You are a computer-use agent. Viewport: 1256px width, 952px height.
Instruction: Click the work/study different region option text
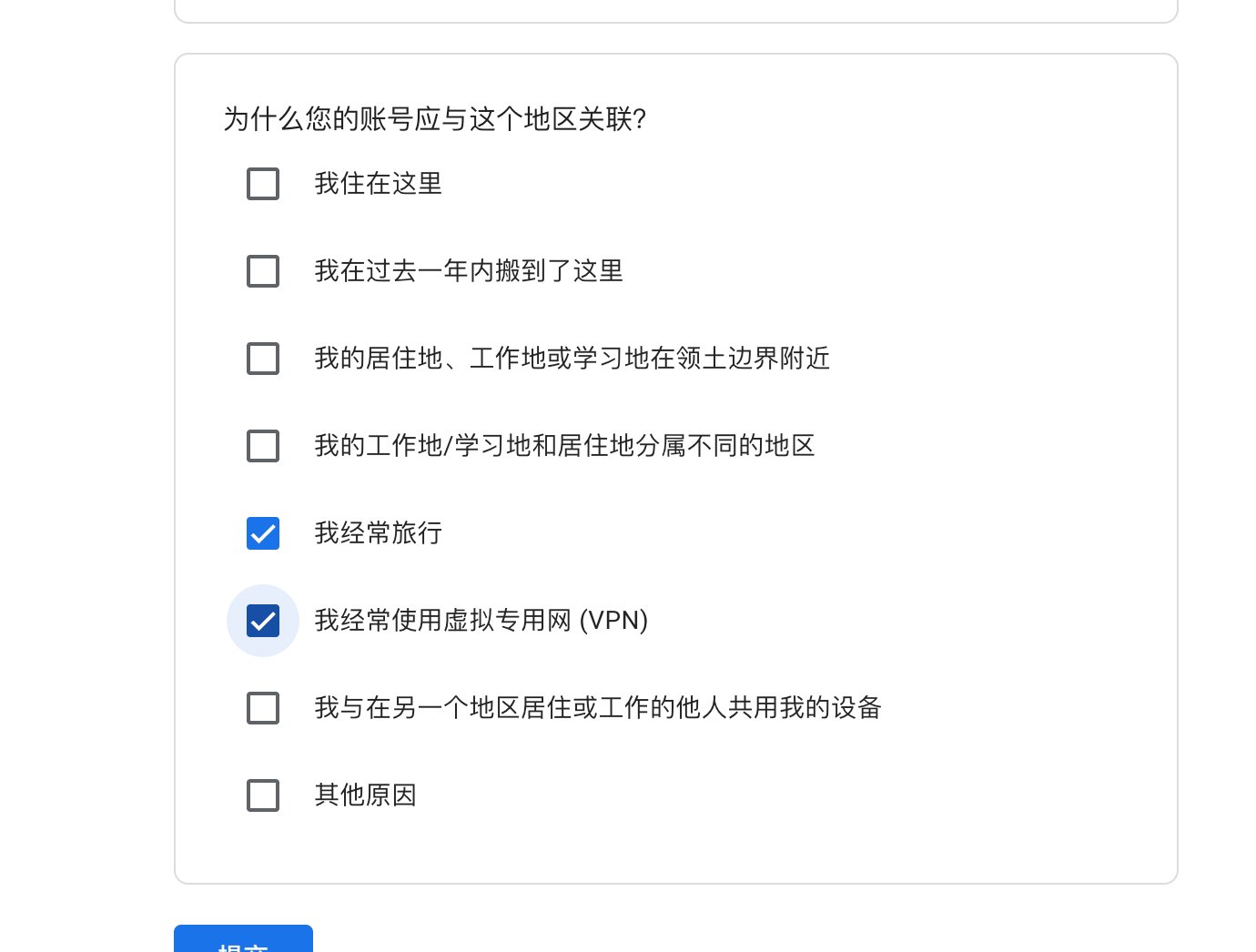(564, 446)
